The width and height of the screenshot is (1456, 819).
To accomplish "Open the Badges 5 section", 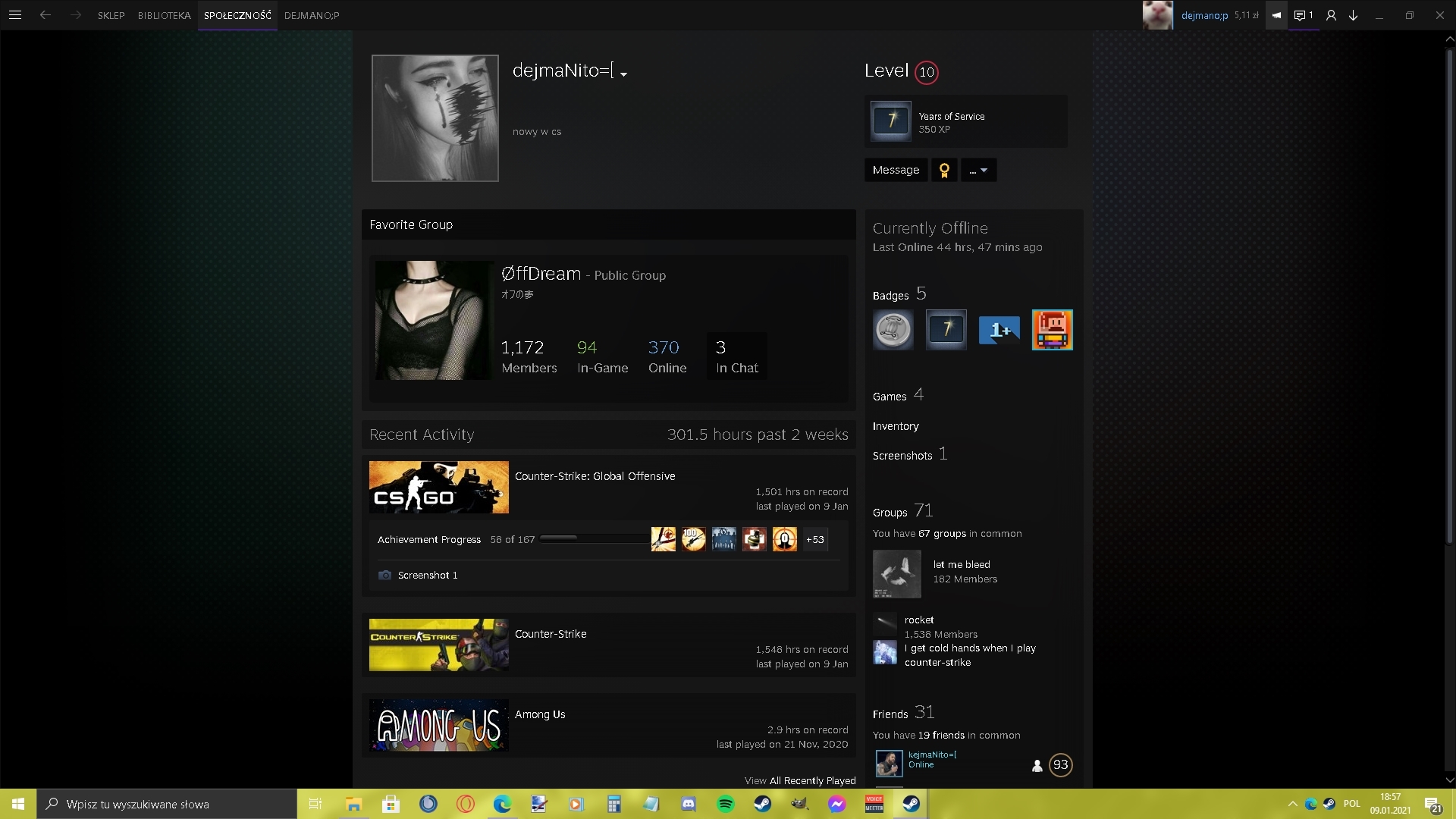I will (899, 294).
